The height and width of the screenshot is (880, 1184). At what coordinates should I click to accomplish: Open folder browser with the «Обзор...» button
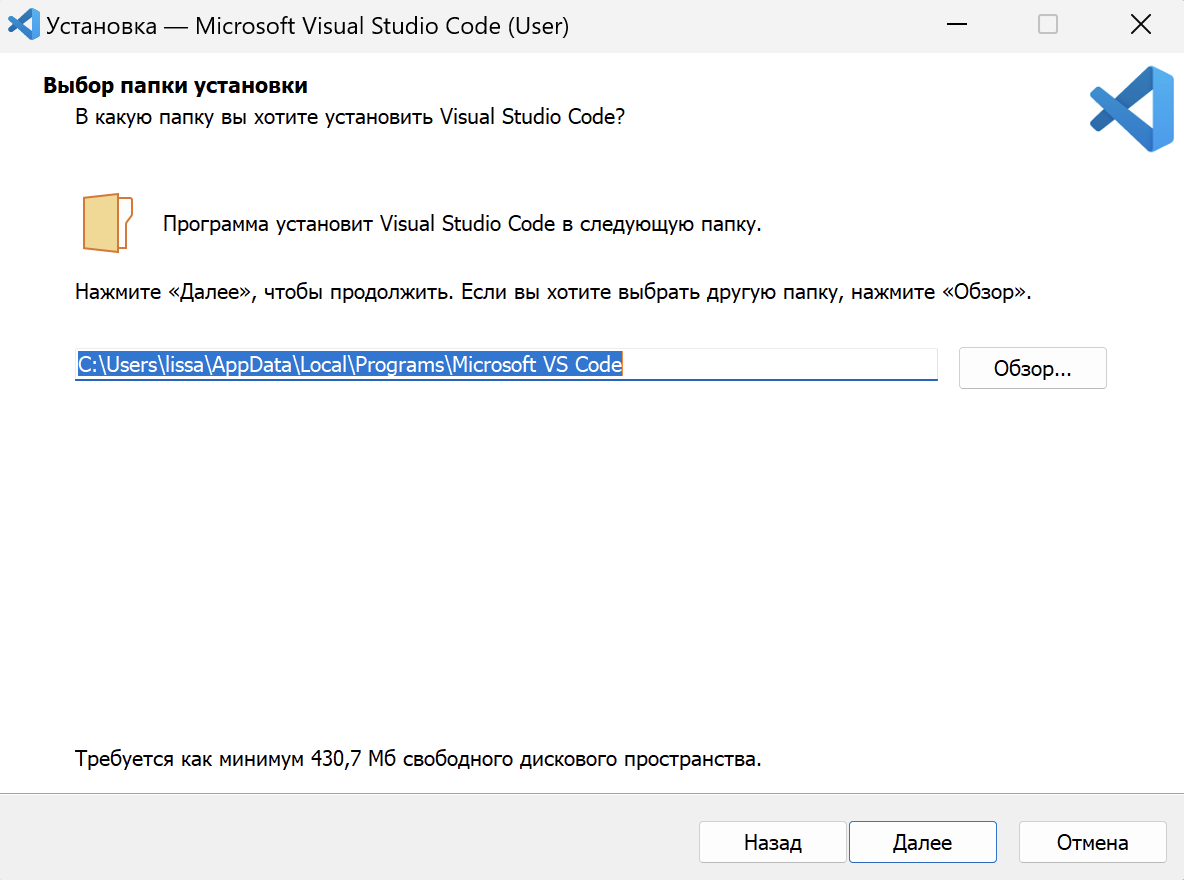click(x=1032, y=368)
